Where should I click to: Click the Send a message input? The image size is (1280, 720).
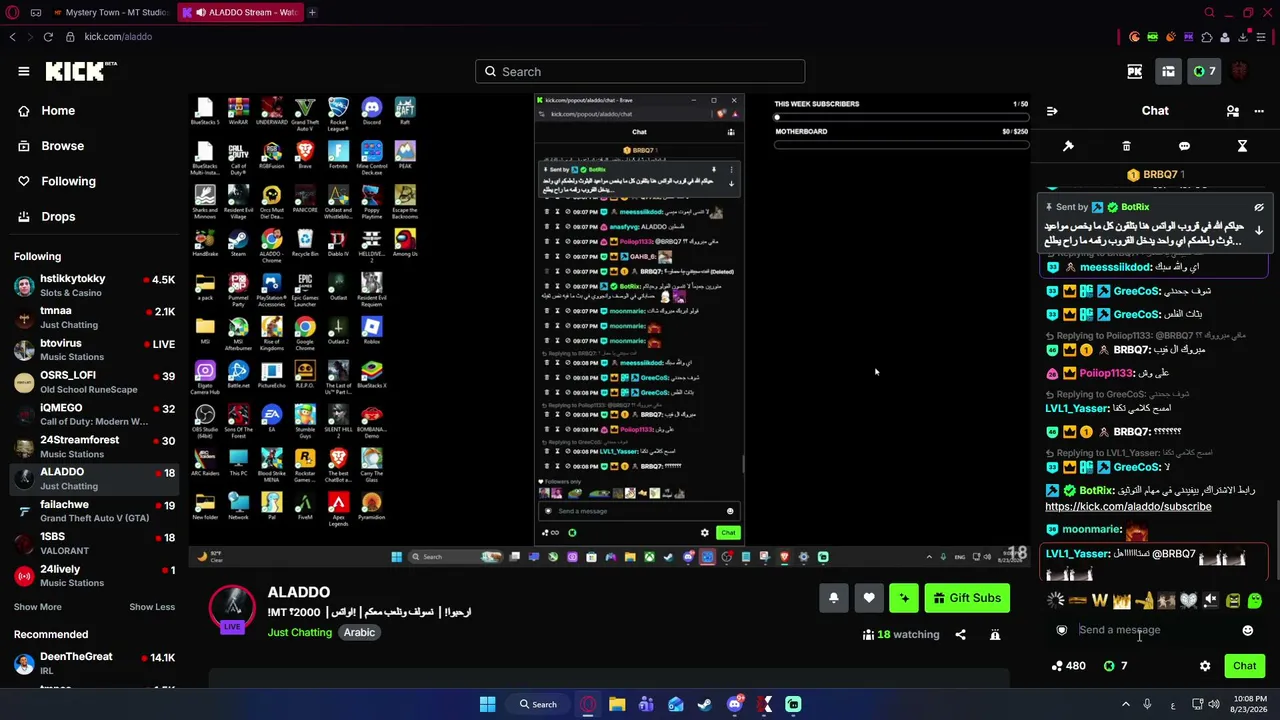coord(1155,630)
